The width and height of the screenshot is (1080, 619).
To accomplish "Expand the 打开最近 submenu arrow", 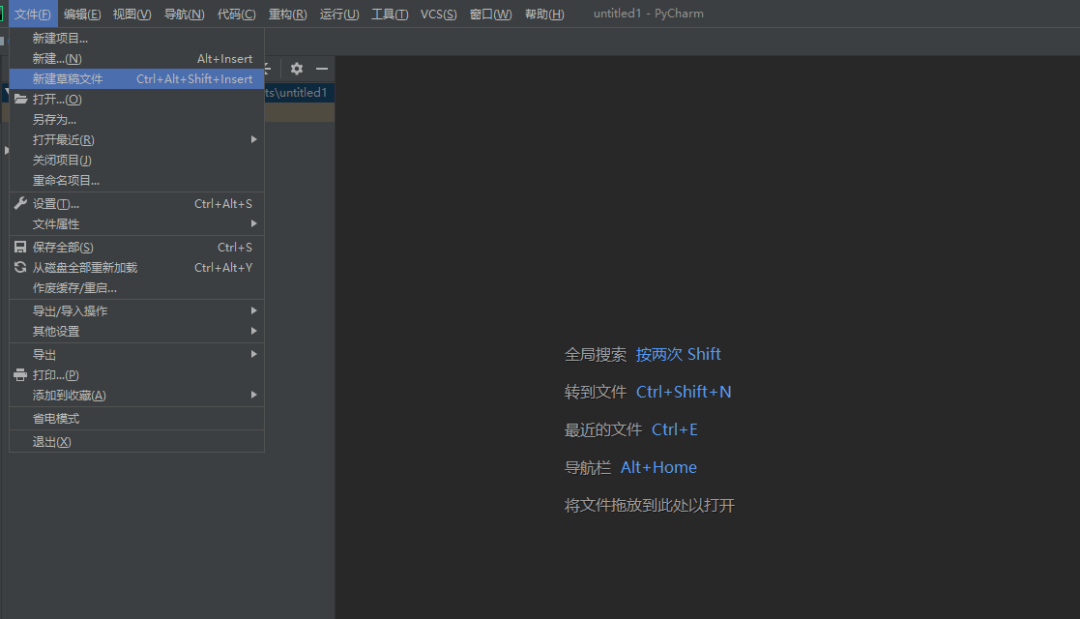I will [253, 139].
